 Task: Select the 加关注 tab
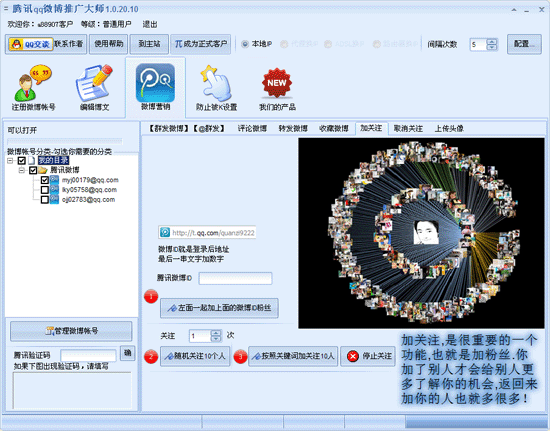click(371, 128)
